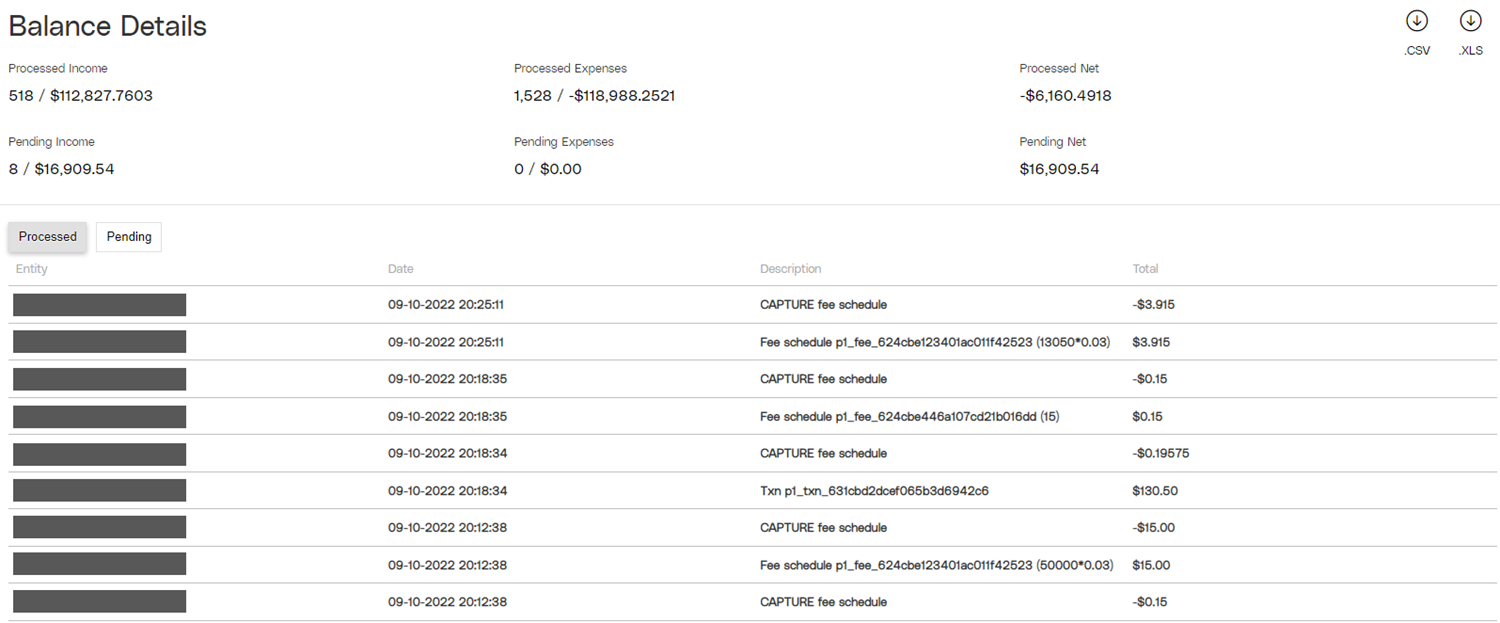
Task: Select the Pending Income label
Action: click(52, 142)
